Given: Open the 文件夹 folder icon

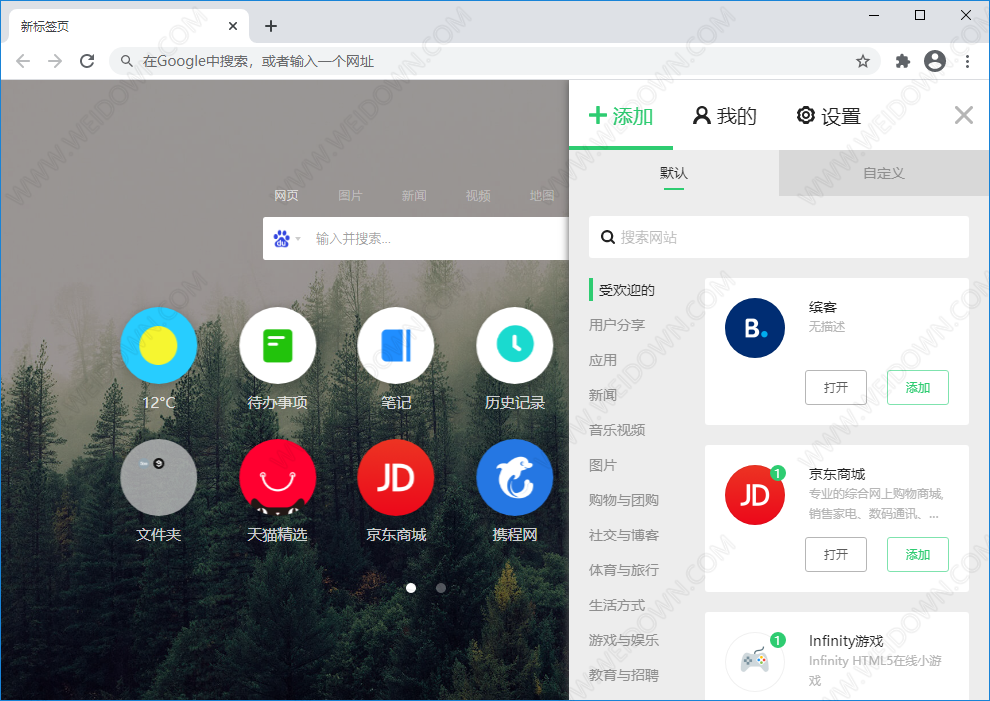Looking at the screenshot, I should 158,478.
